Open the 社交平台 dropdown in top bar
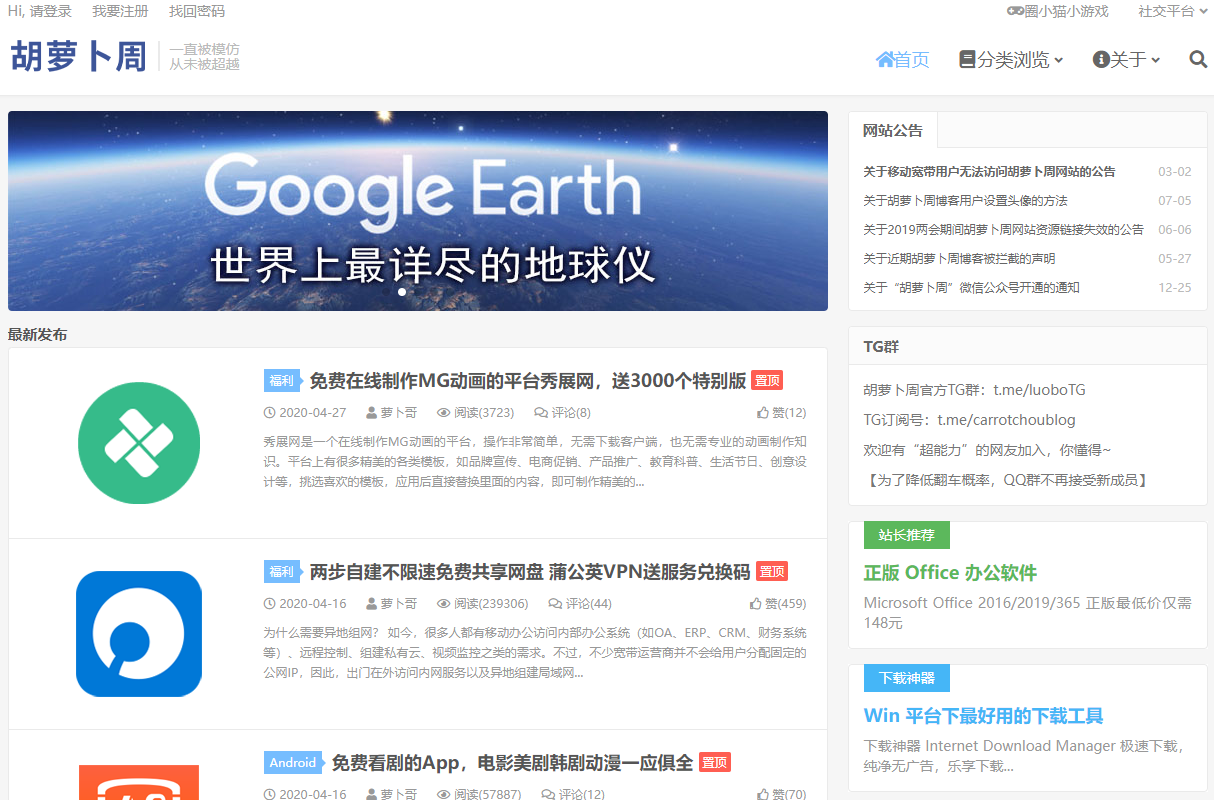Image resolution: width=1214 pixels, height=800 pixels. click(x=1172, y=11)
